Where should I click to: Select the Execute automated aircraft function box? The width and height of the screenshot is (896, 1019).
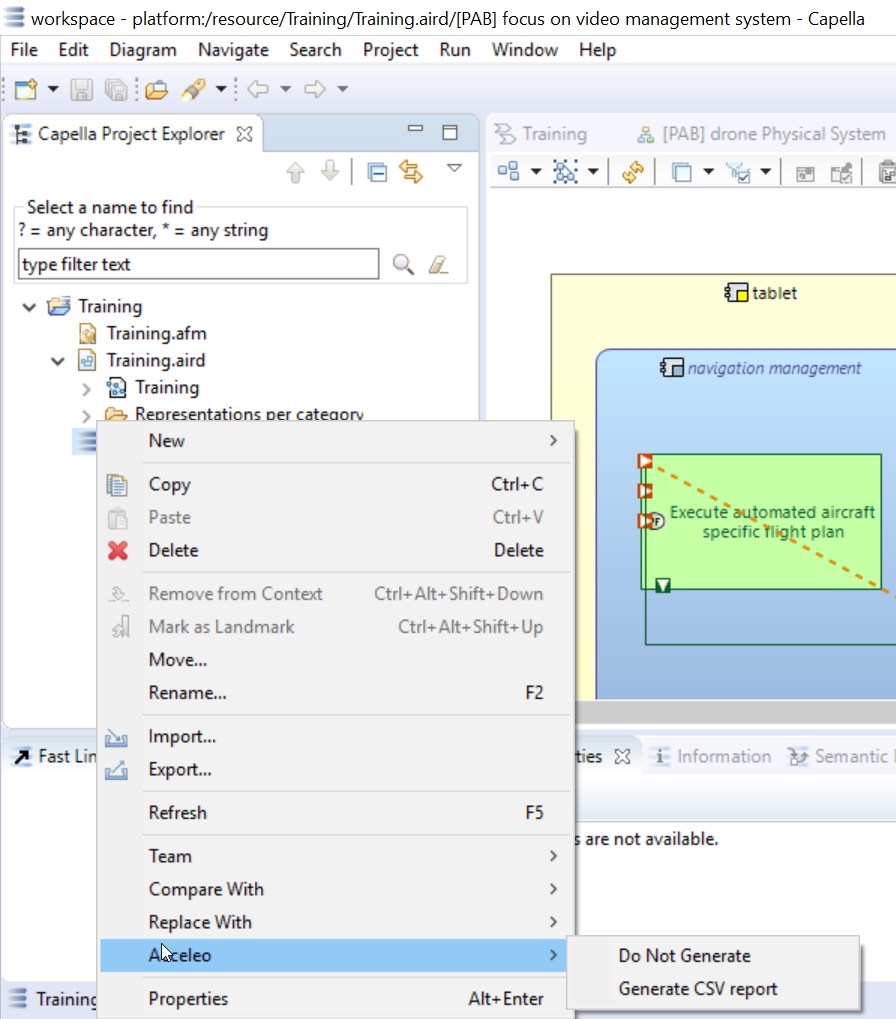[x=761, y=522]
